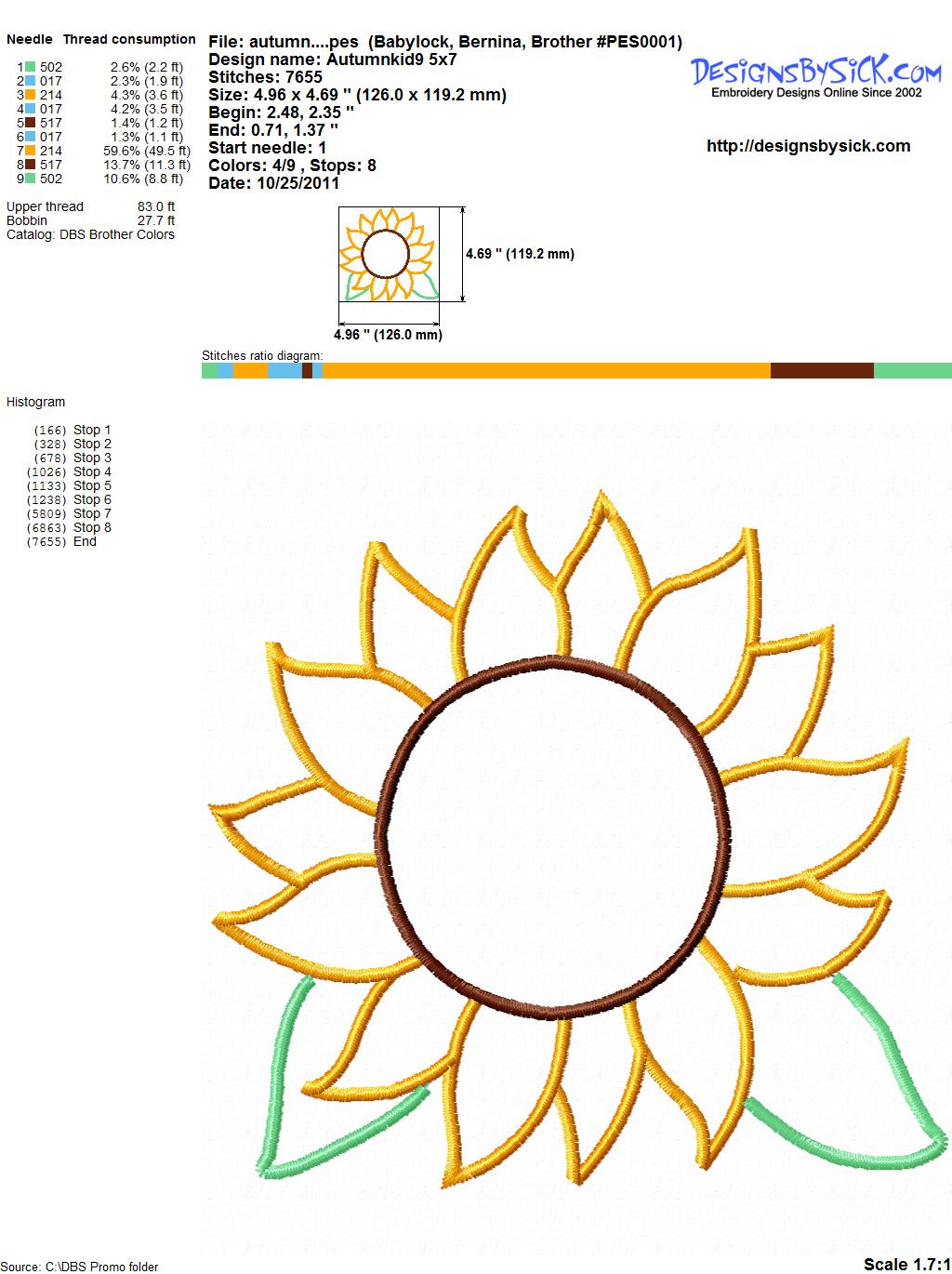The image size is (952, 1274).
Task: Choose needle 5 brown 517 swatch
Action: (31, 123)
